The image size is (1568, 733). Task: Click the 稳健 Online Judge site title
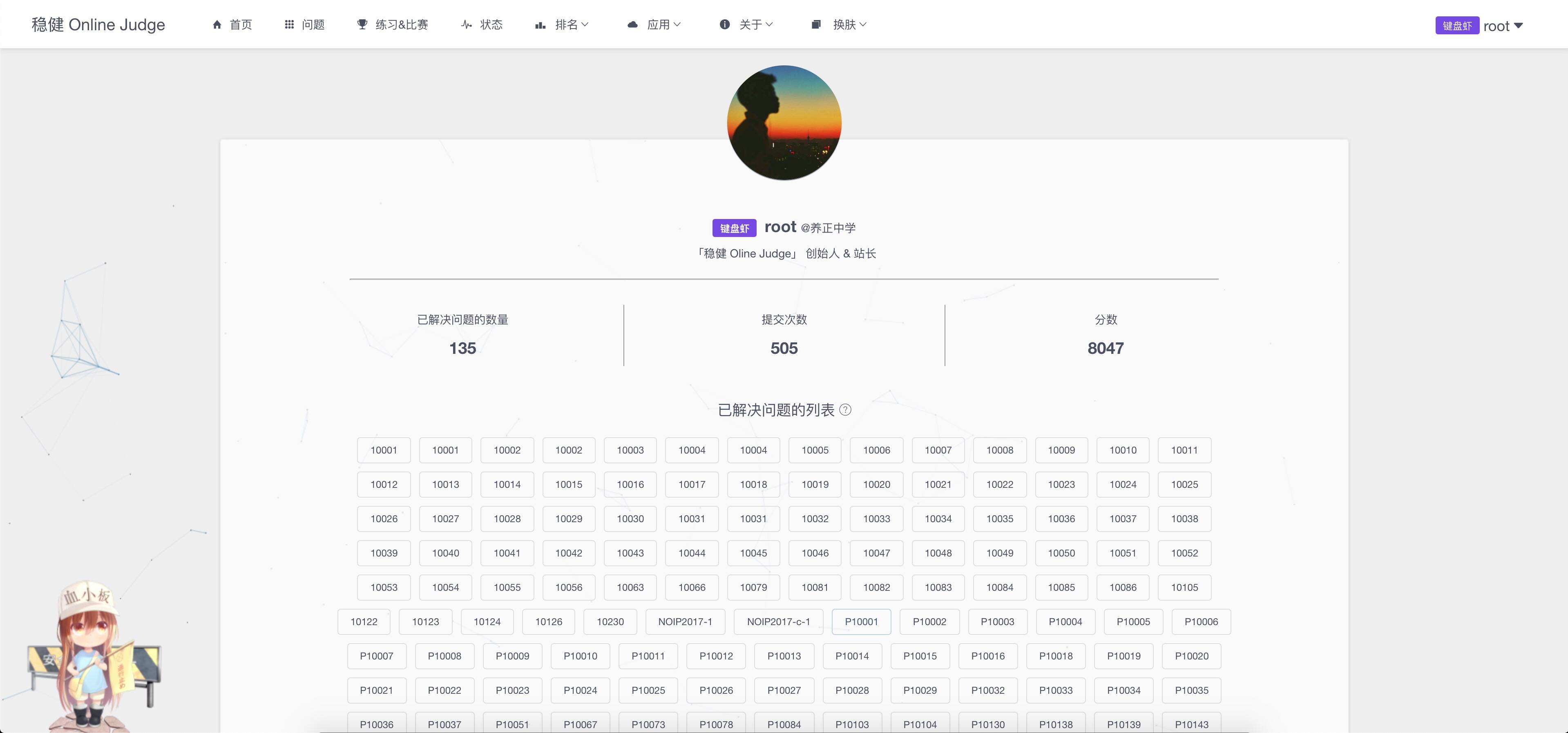point(98,25)
